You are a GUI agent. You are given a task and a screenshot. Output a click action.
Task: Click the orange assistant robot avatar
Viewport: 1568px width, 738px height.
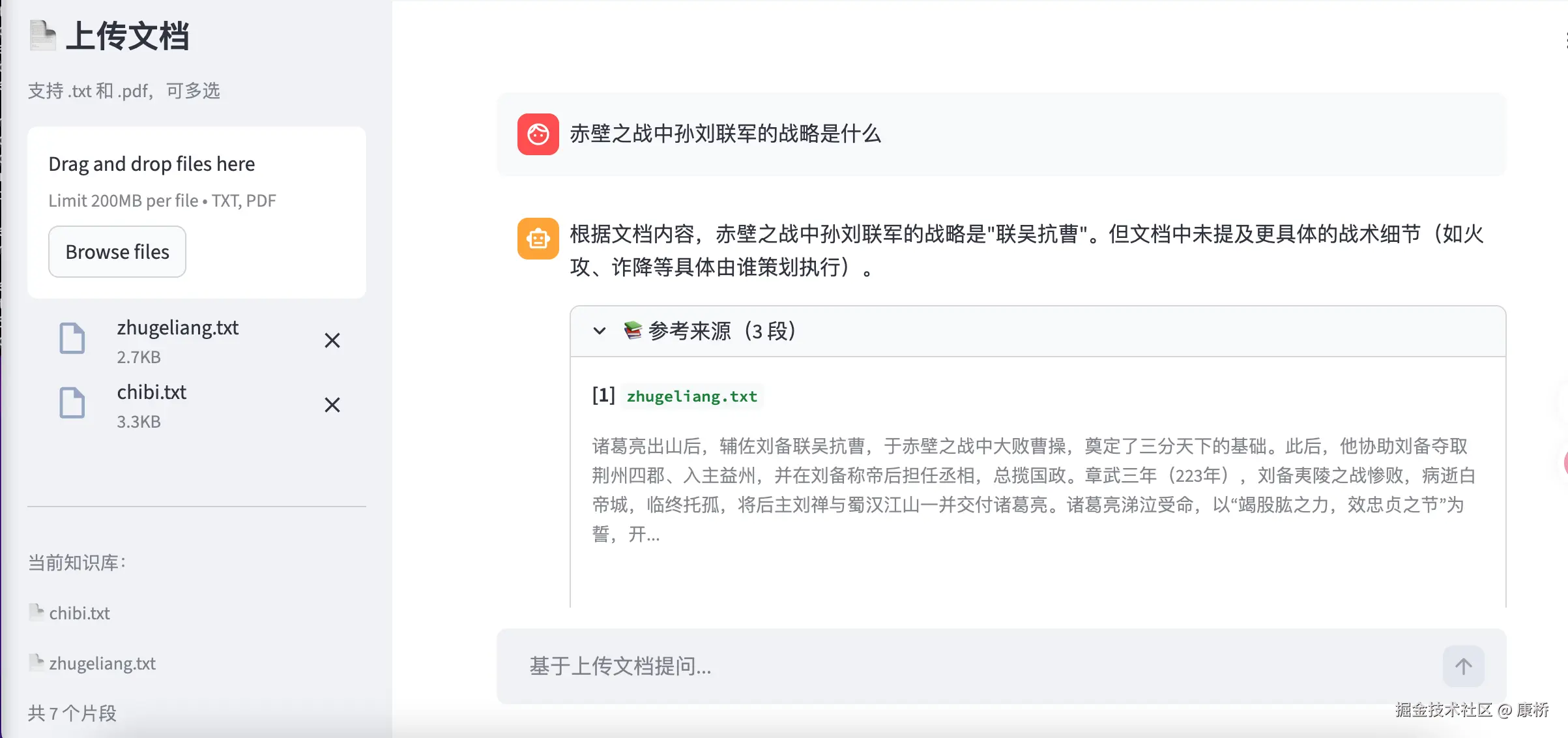pos(538,239)
